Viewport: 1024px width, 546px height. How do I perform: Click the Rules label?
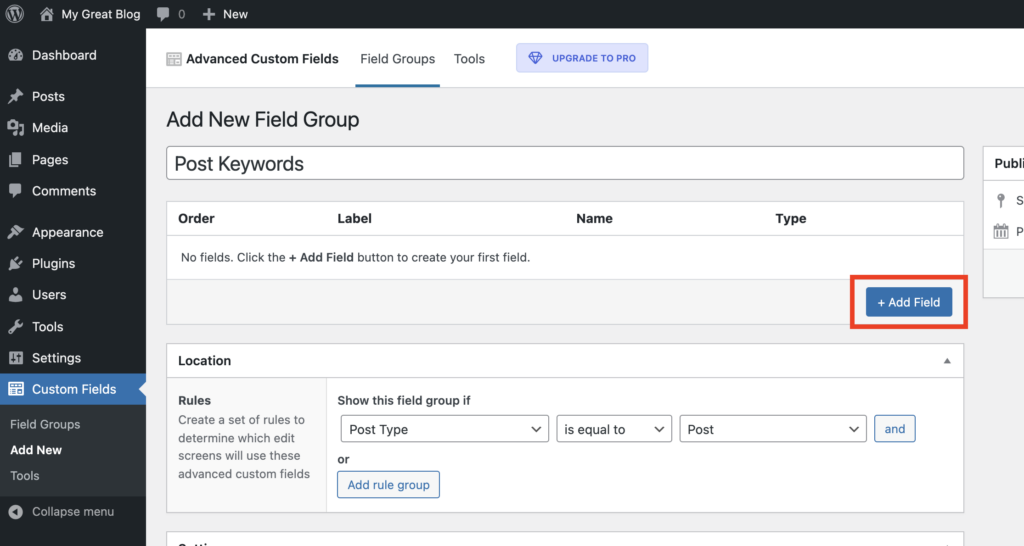point(195,400)
